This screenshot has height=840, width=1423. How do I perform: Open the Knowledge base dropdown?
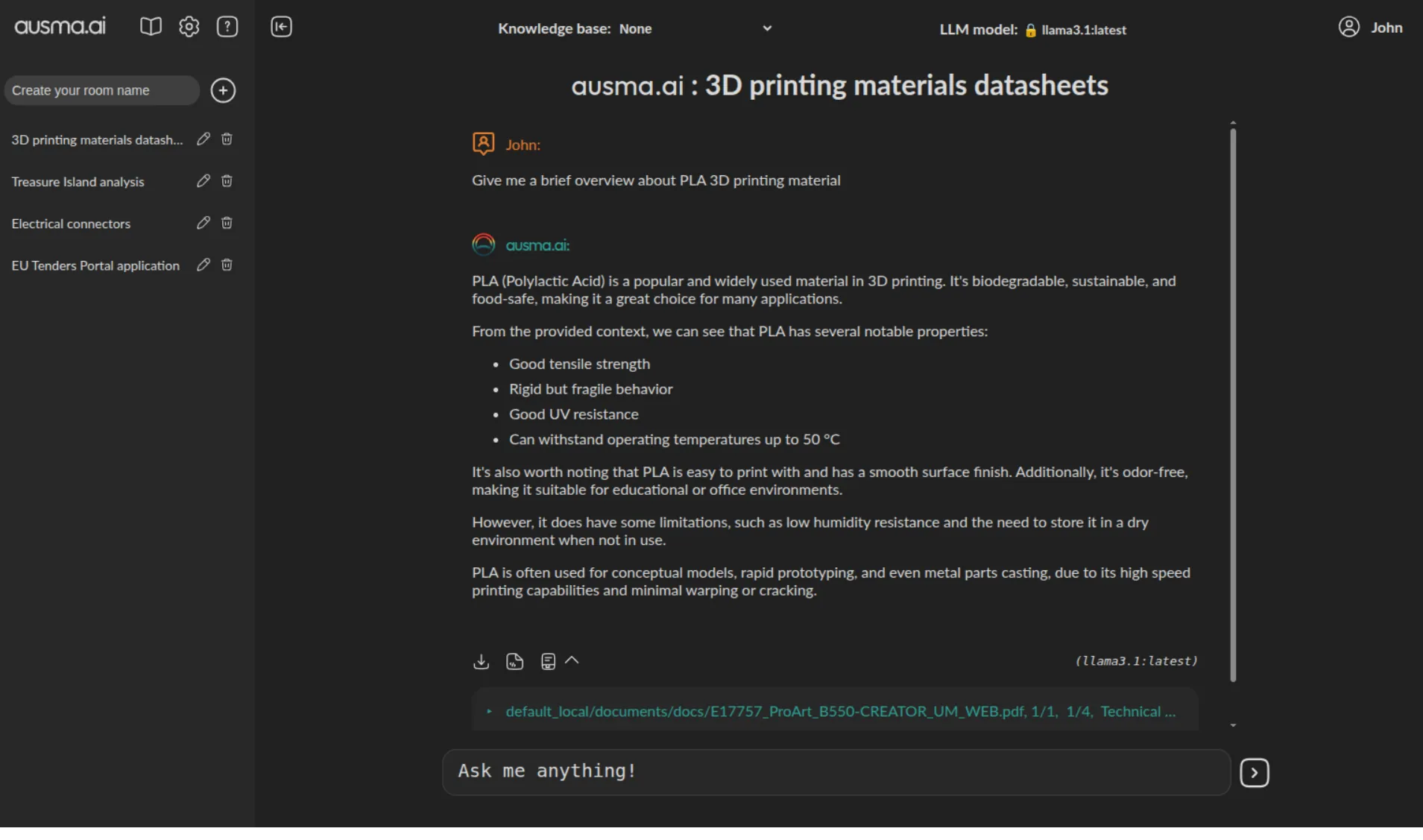(767, 28)
